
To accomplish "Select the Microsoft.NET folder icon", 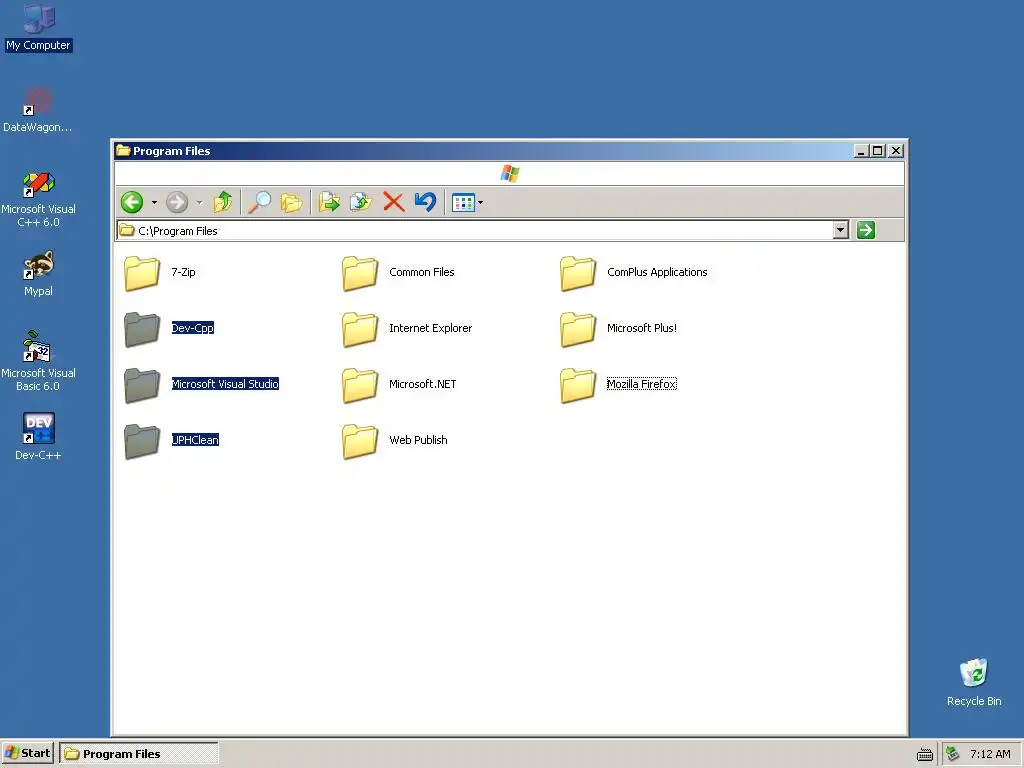I will pos(360,385).
